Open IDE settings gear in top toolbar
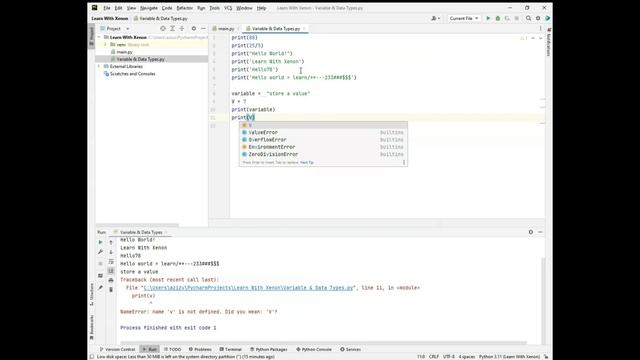 (538, 18)
